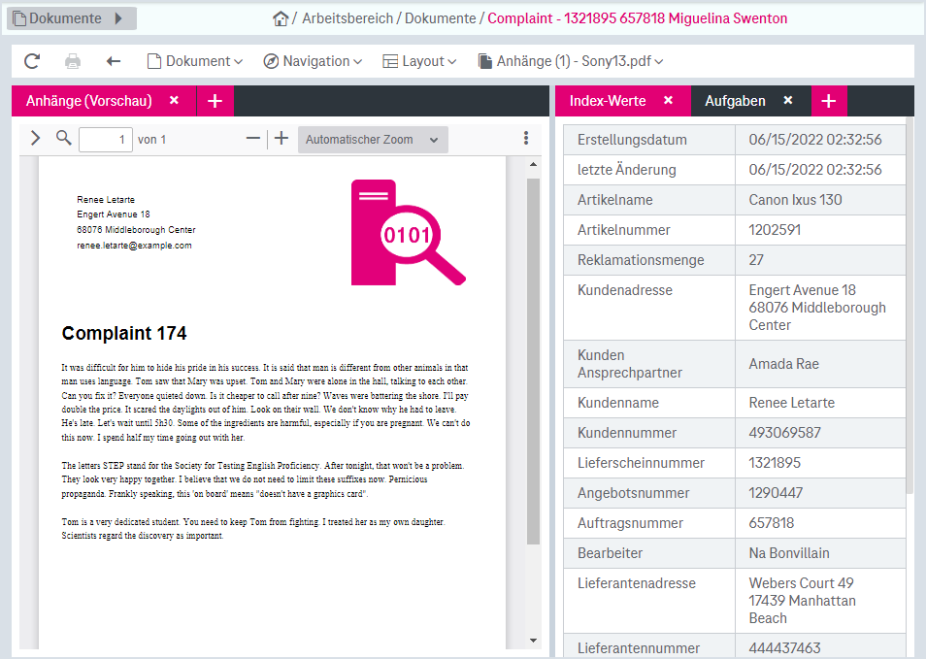Screen dimensions: 926x659
Task: Zoom in with the plus icon
Action: pos(282,139)
